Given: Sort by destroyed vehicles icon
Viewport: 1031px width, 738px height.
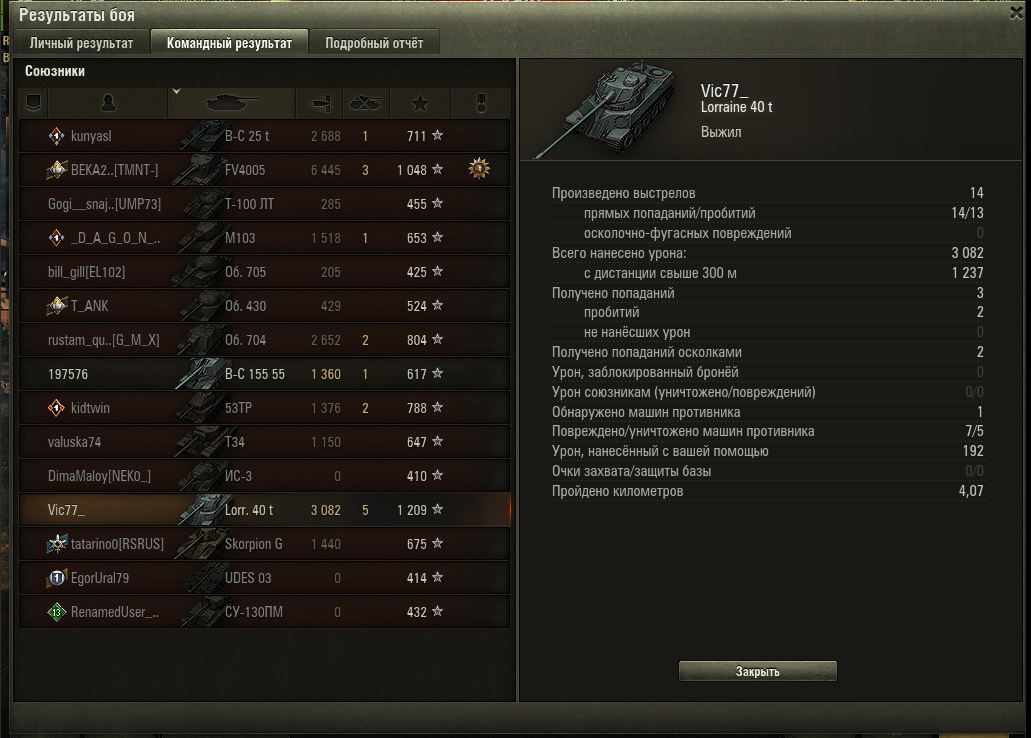Looking at the screenshot, I should 366,103.
